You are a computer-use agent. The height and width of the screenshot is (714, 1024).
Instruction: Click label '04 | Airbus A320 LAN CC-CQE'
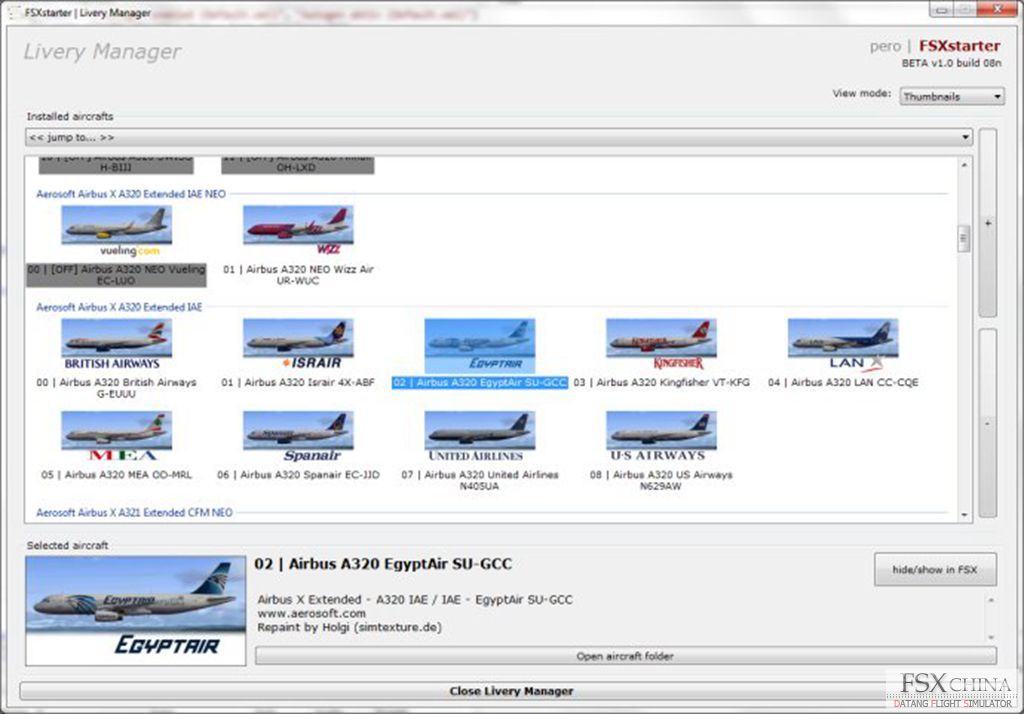coord(843,382)
